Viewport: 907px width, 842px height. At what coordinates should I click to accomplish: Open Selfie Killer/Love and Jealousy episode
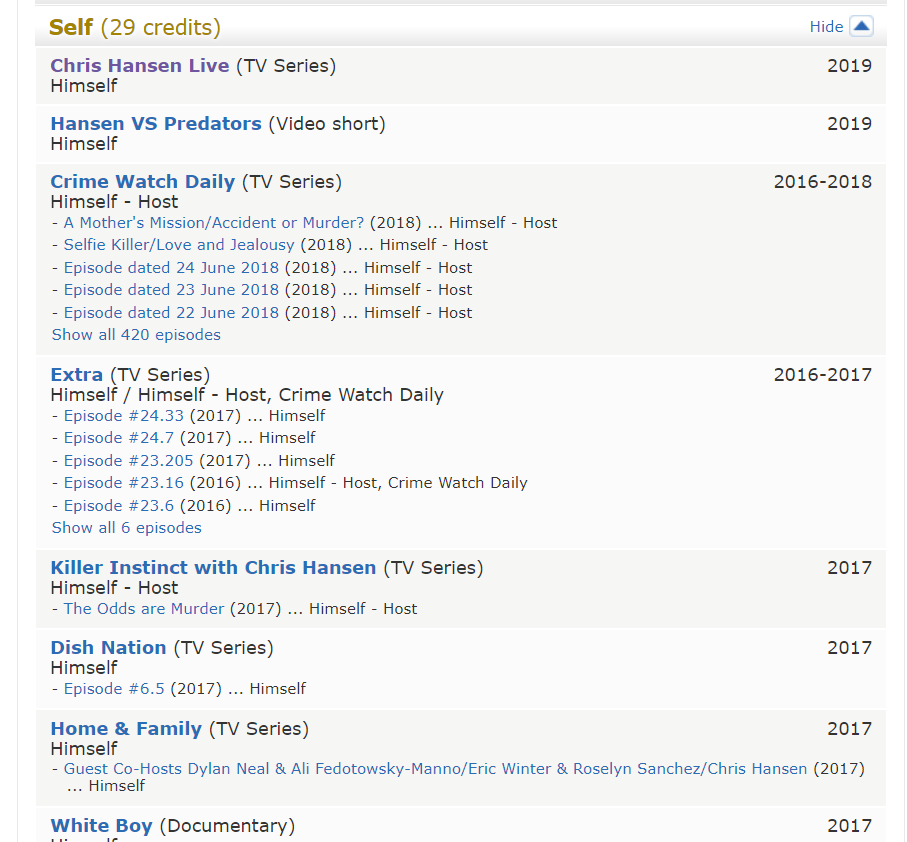coord(179,245)
